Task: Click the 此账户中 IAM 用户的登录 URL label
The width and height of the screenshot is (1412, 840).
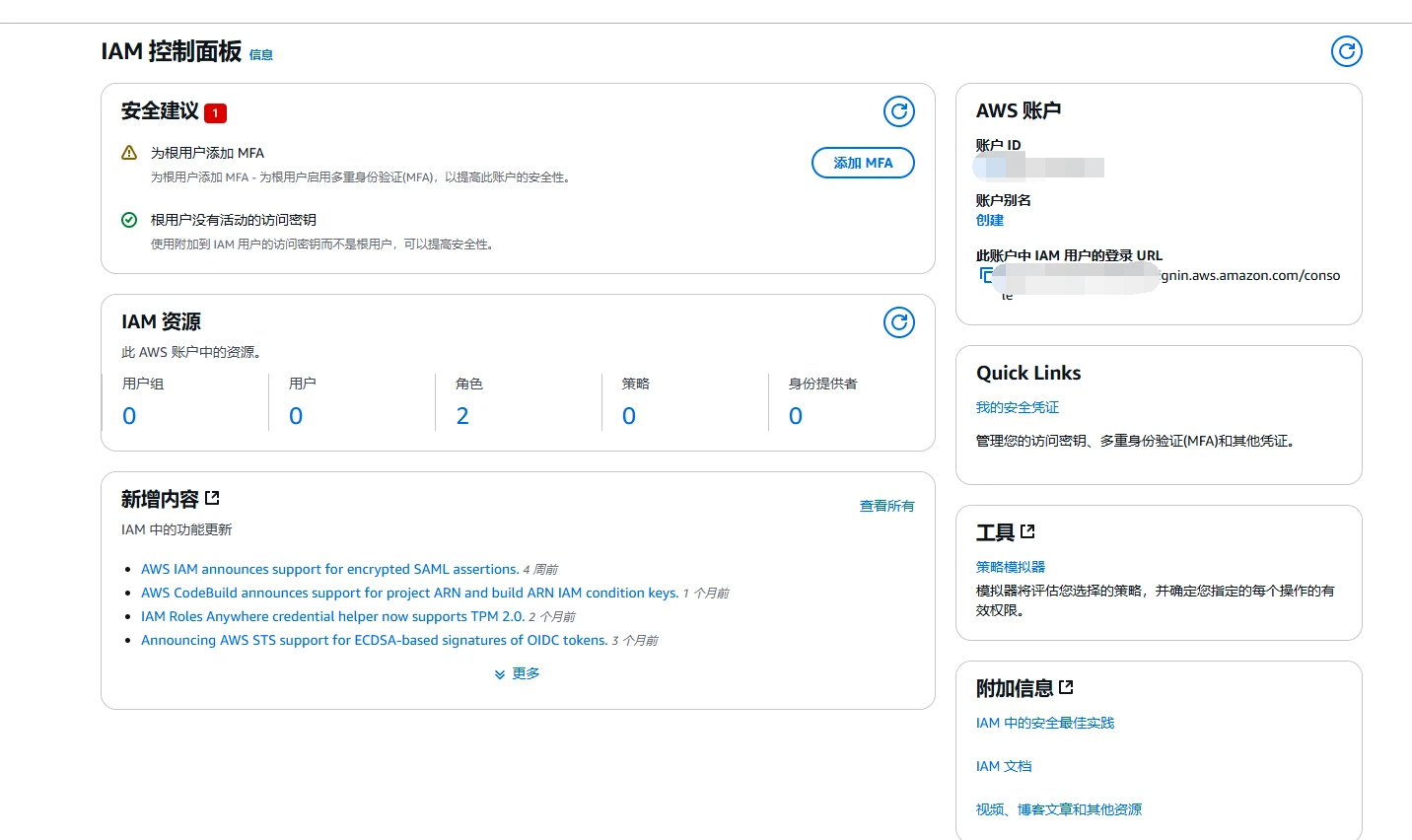Action: [1069, 255]
